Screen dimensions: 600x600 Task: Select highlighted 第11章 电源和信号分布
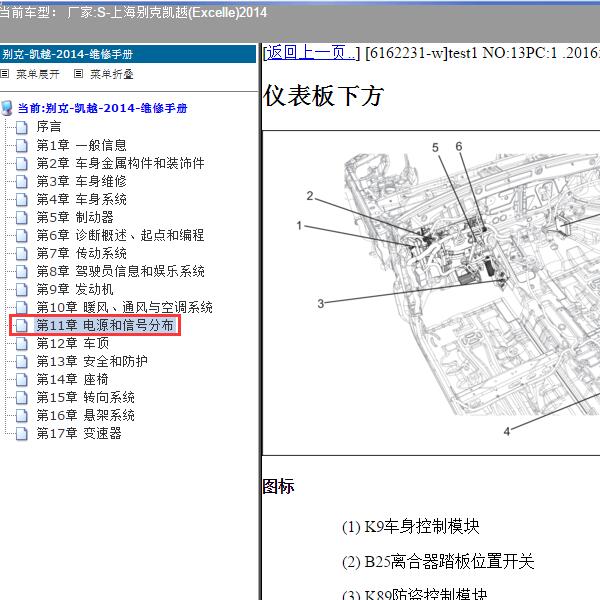(105, 326)
